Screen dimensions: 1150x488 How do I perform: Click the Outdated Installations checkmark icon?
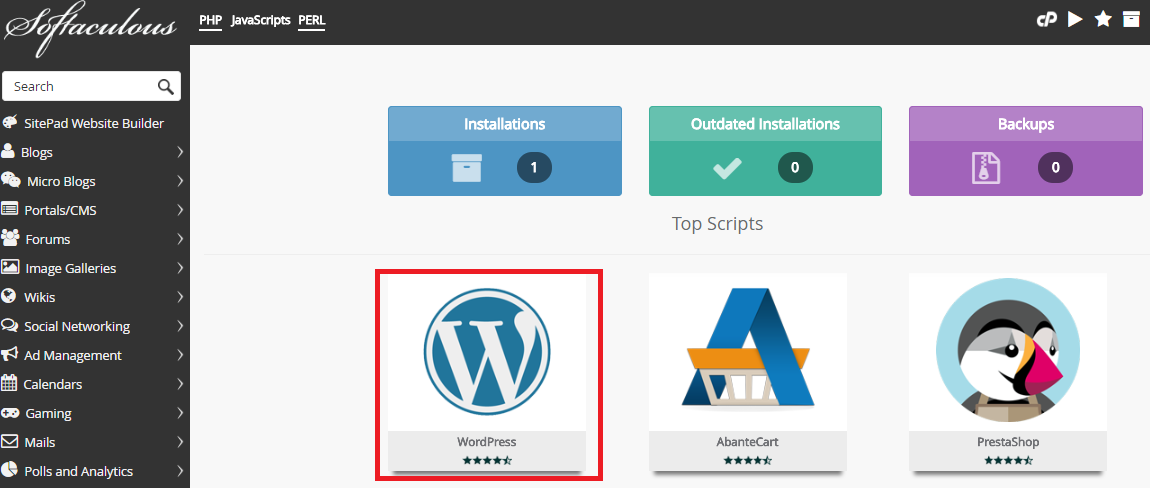point(728,169)
